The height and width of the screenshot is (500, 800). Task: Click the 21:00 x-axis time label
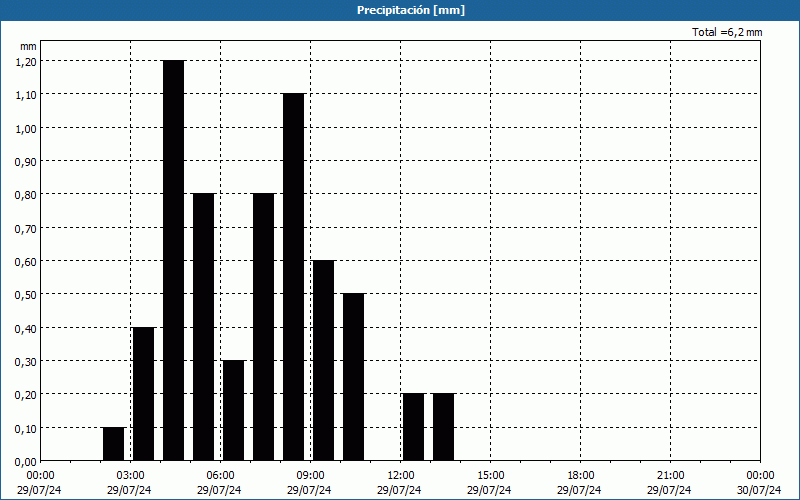(670, 476)
